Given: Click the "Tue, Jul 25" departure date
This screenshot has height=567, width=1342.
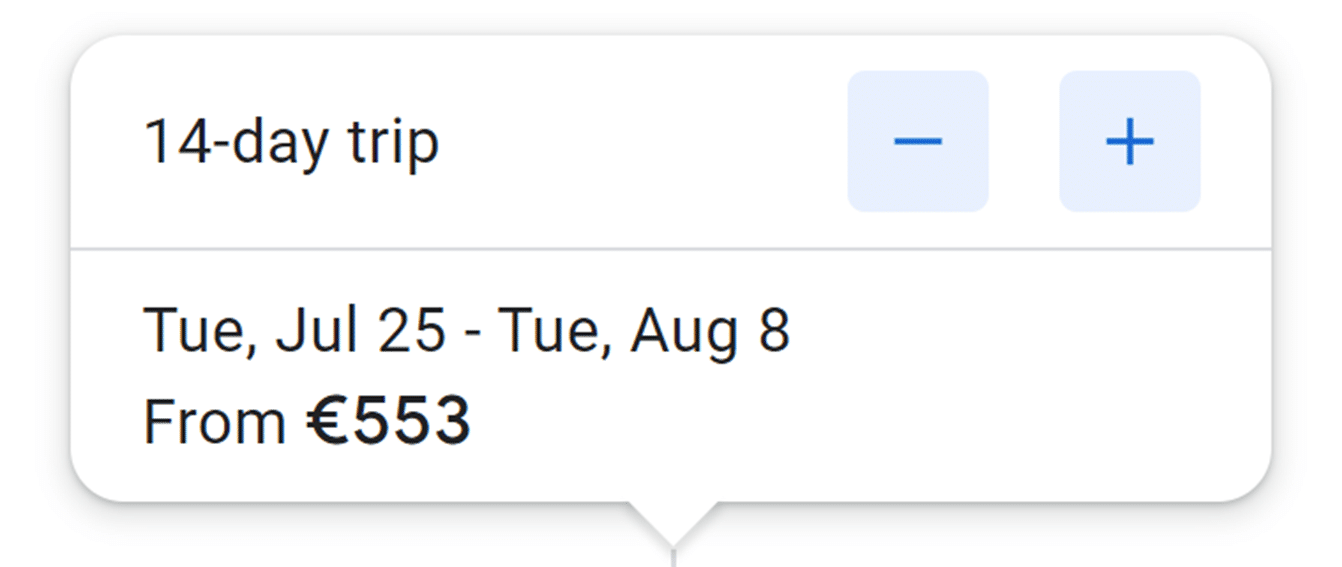Looking at the screenshot, I should point(294,331).
